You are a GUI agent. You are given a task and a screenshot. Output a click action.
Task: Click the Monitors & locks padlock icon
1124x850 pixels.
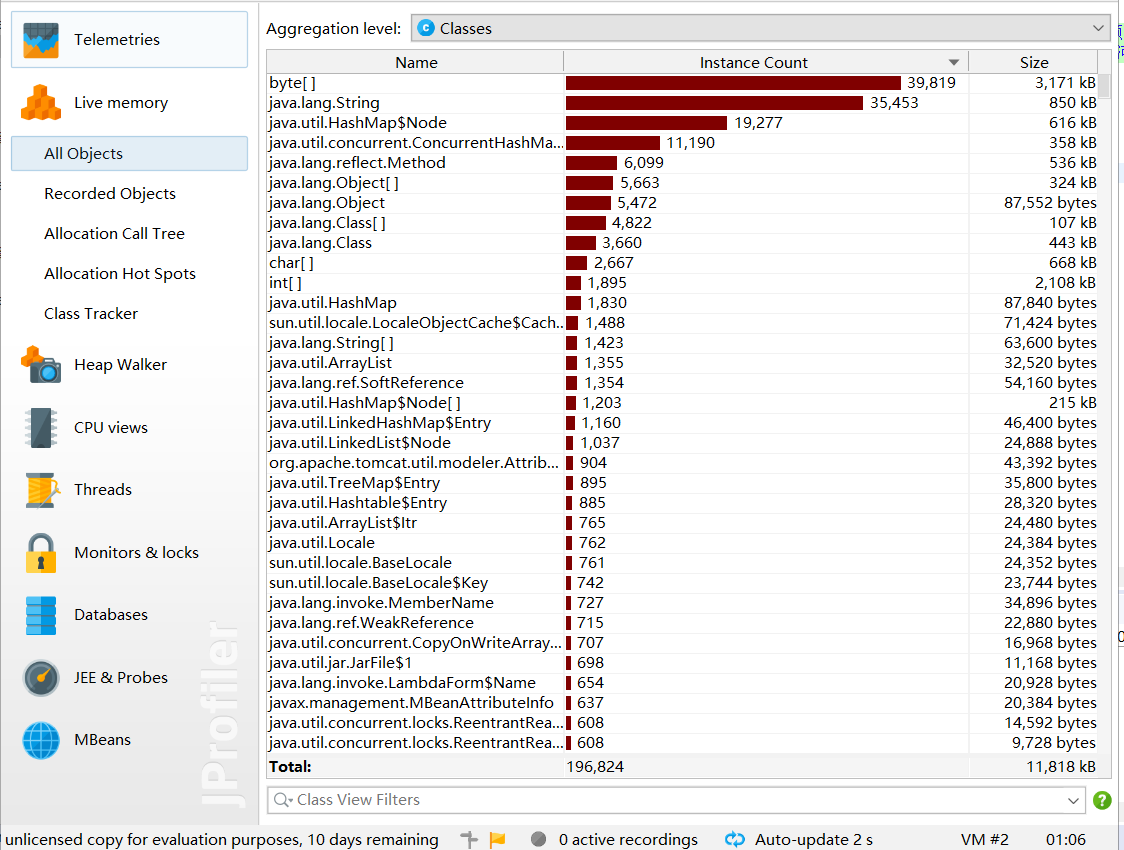click(x=41, y=553)
